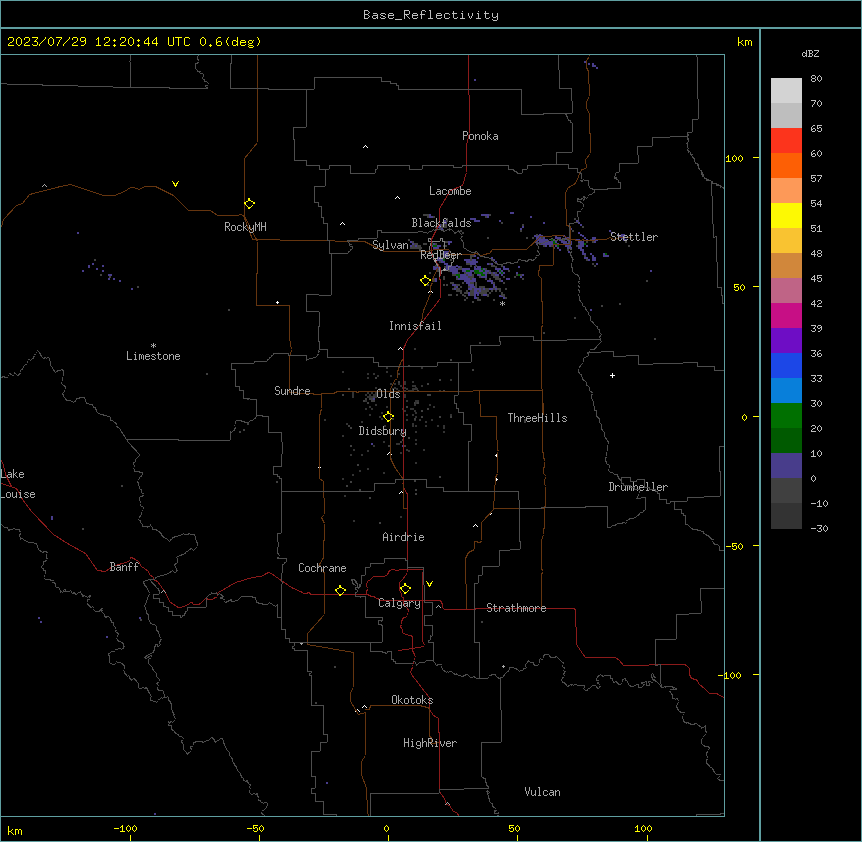Select the yellow diamond marker south of RedDeer
The image size is (862, 842).
point(426,281)
